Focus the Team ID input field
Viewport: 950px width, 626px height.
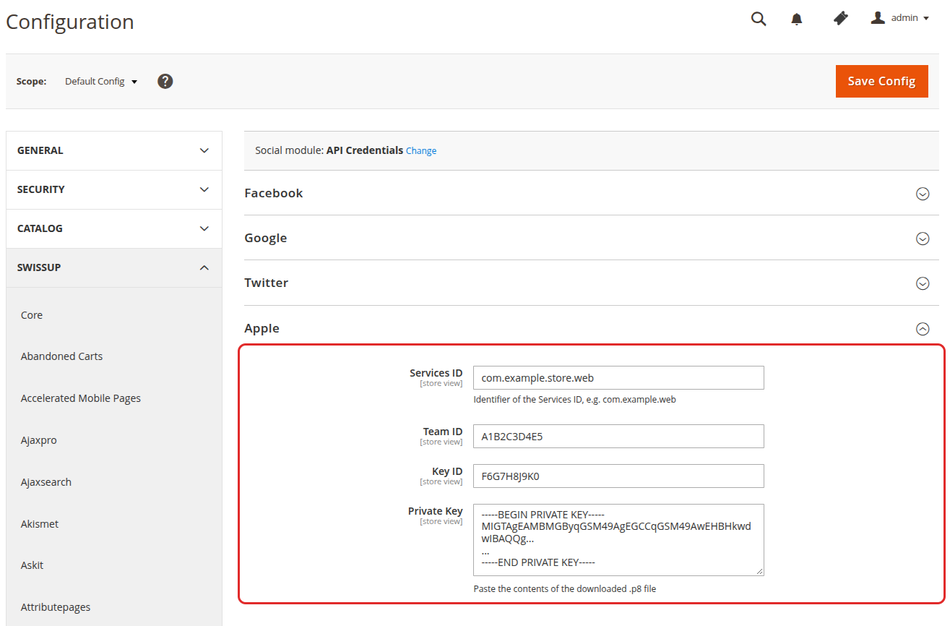618,436
